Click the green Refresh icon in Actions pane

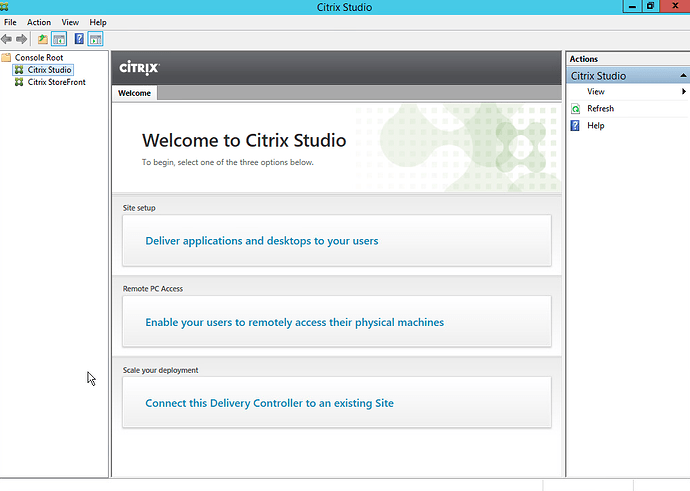tap(575, 108)
